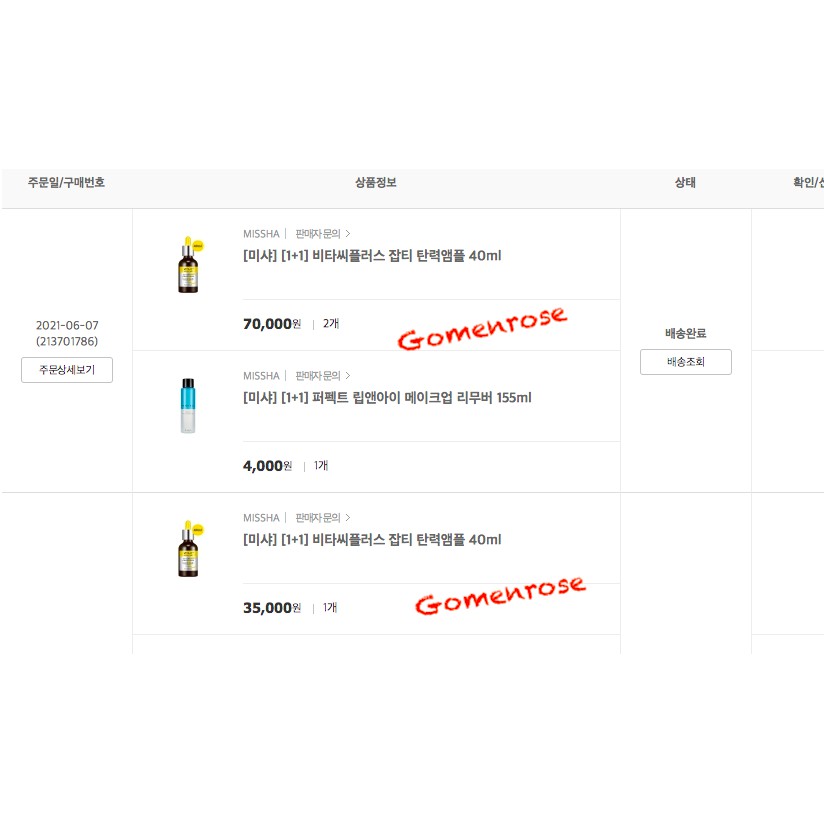Track delivery via 배송조회 button
The image size is (824, 824).
pyautogui.click(x=686, y=362)
